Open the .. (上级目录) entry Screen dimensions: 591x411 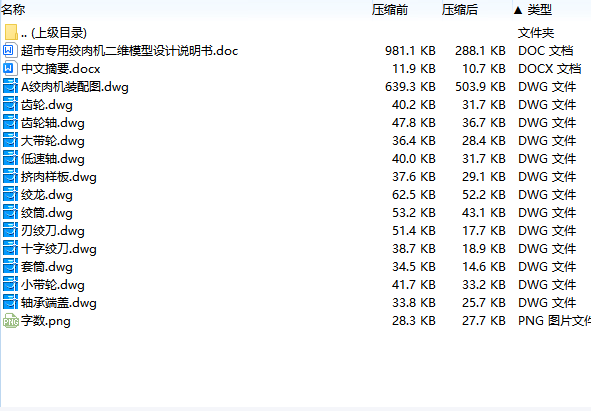[54, 32]
